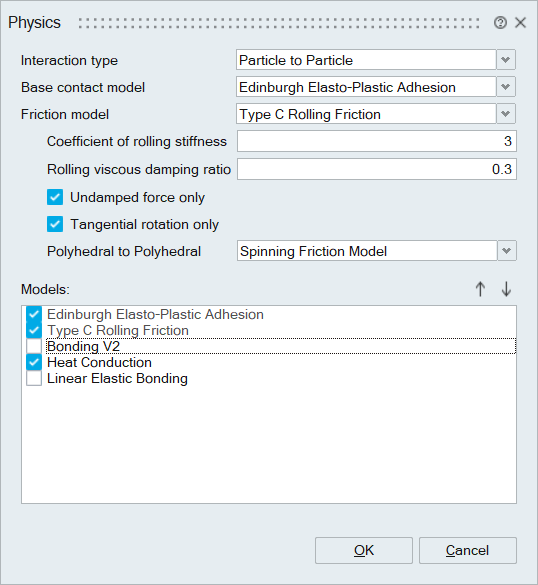Check the Linear Elastic Bonding model
Screen dimensions: 538x585
(x=34, y=378)
